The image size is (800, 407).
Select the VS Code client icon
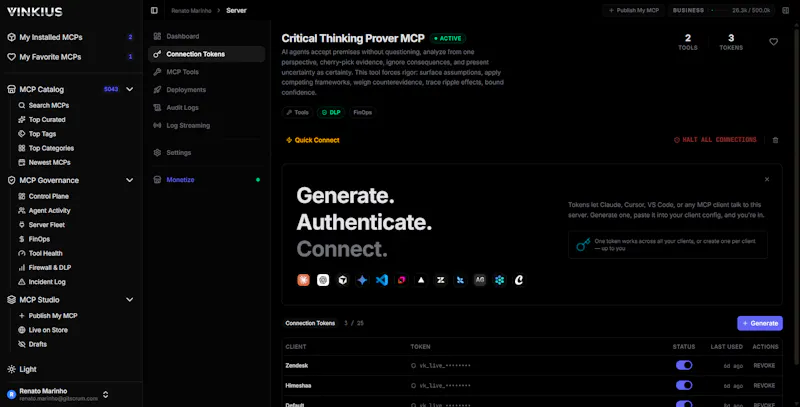(x=382, y=280)
